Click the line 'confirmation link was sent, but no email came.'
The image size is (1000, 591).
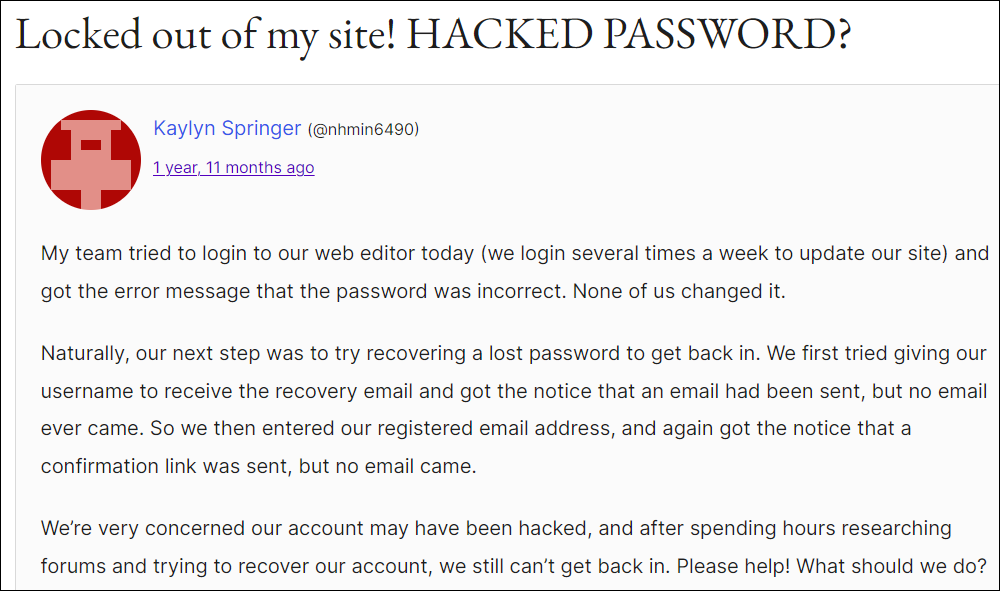[258, 466]
